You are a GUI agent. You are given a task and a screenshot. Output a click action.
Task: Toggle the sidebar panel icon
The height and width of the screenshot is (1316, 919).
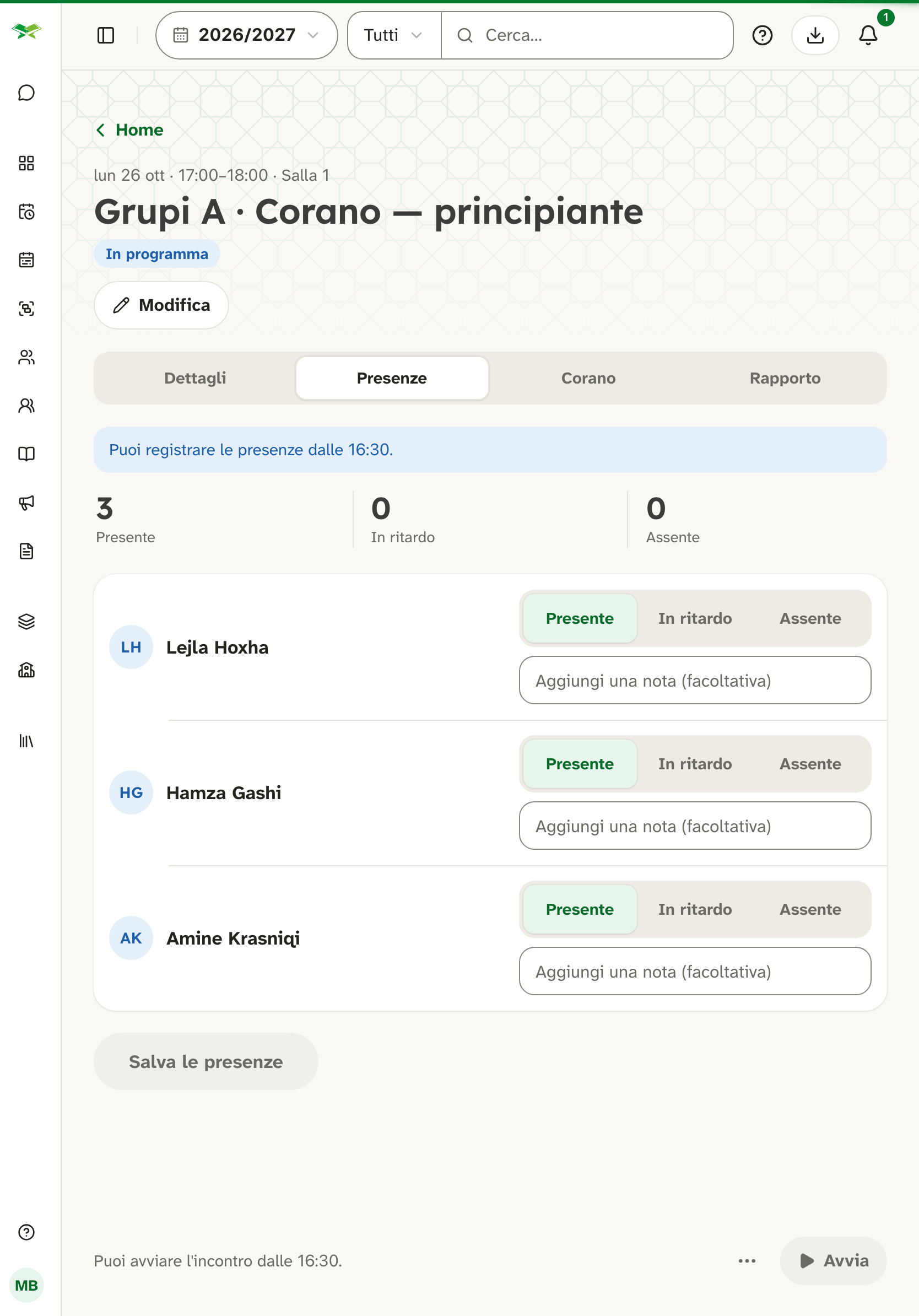click(106, 35)
